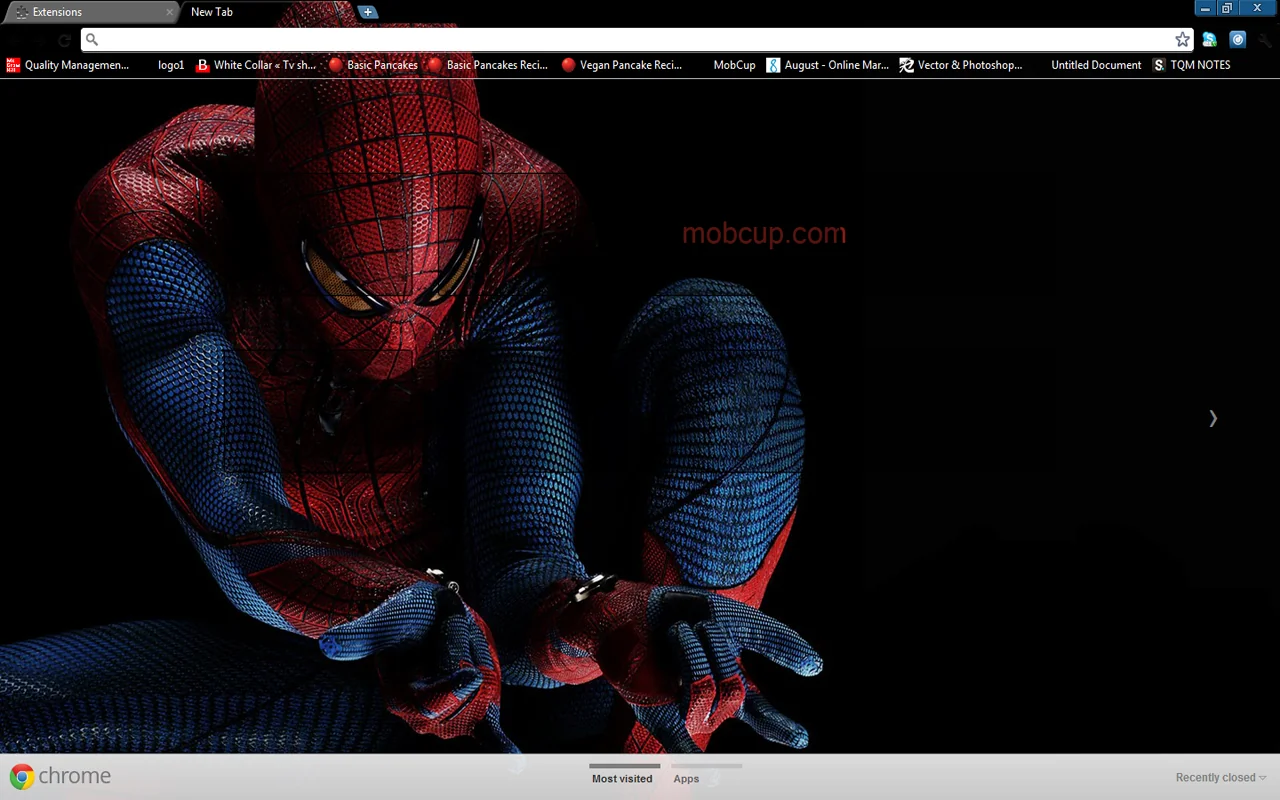Open the first Basic Pancakes bookmark
The image size is (1280, 800).
click(373, 65)
